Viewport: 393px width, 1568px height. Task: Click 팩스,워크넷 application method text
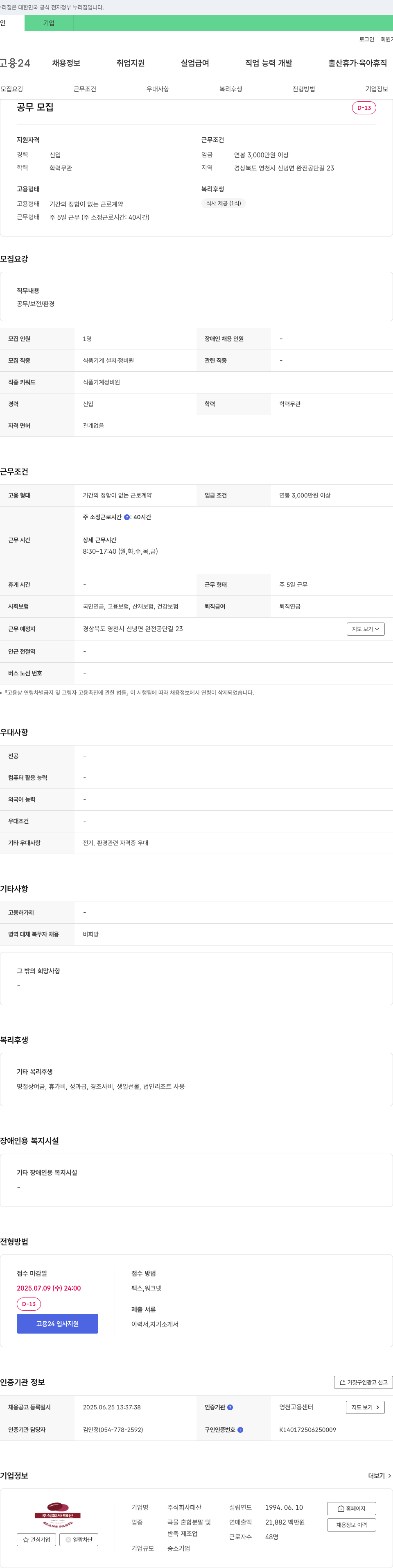pos(147,1288)
